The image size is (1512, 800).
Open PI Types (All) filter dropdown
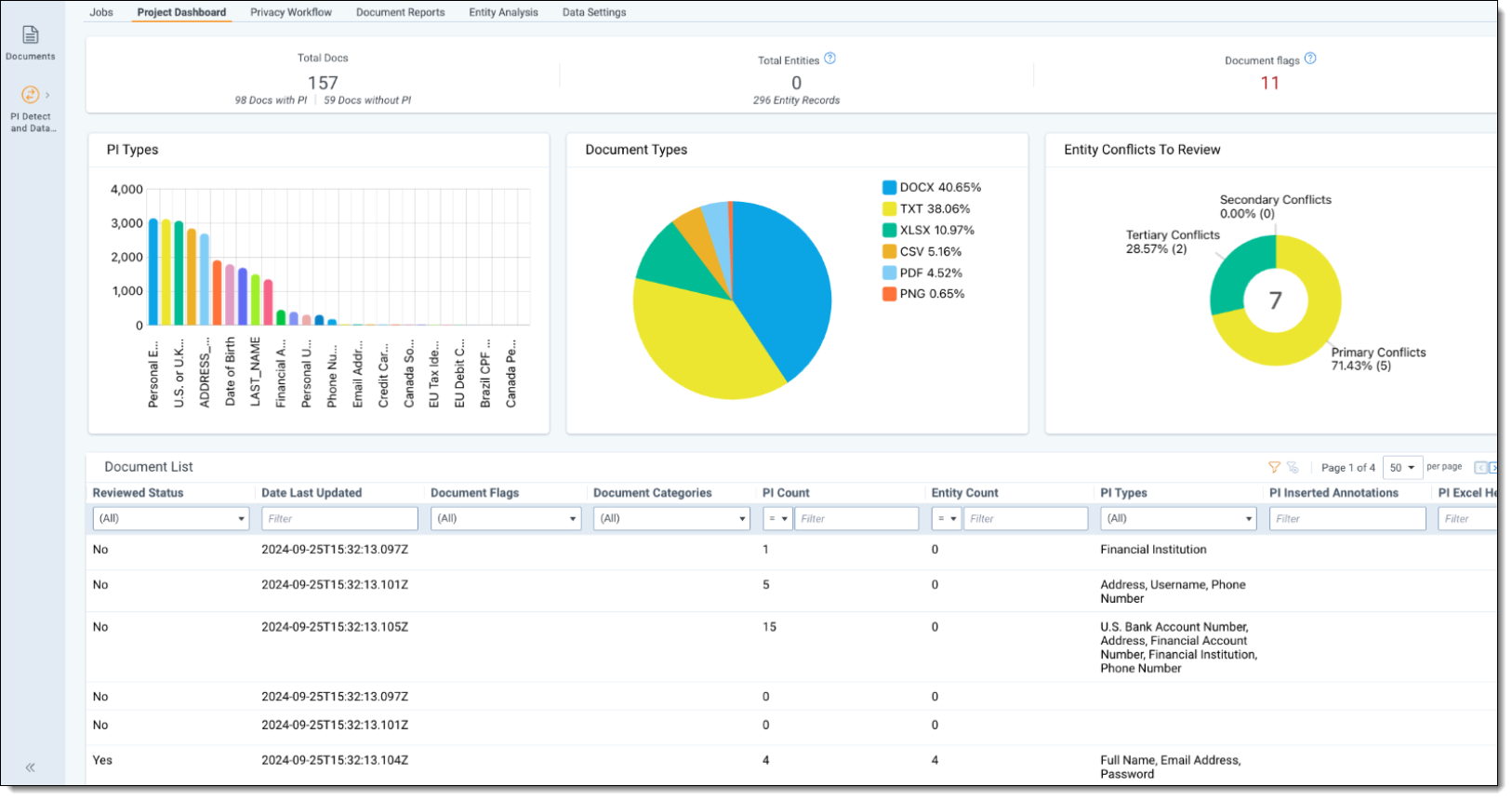1178,518
